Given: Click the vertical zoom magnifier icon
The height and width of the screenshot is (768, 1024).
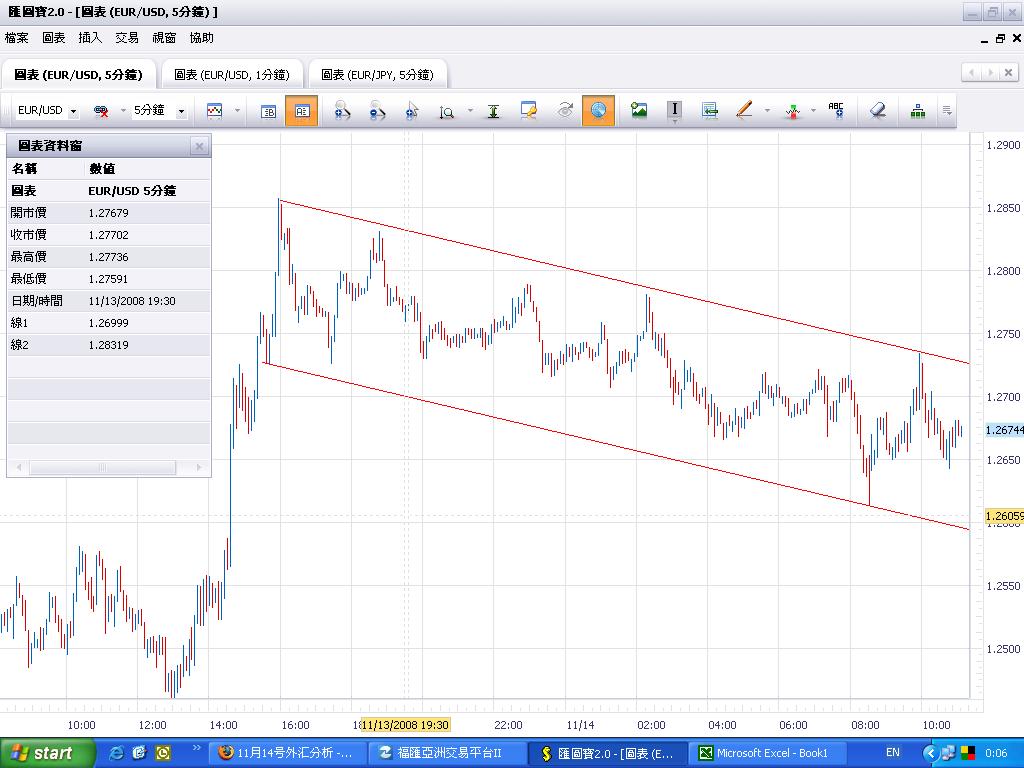Looking at the screenshot, I should pyautogui.click(x=447, y=112).
